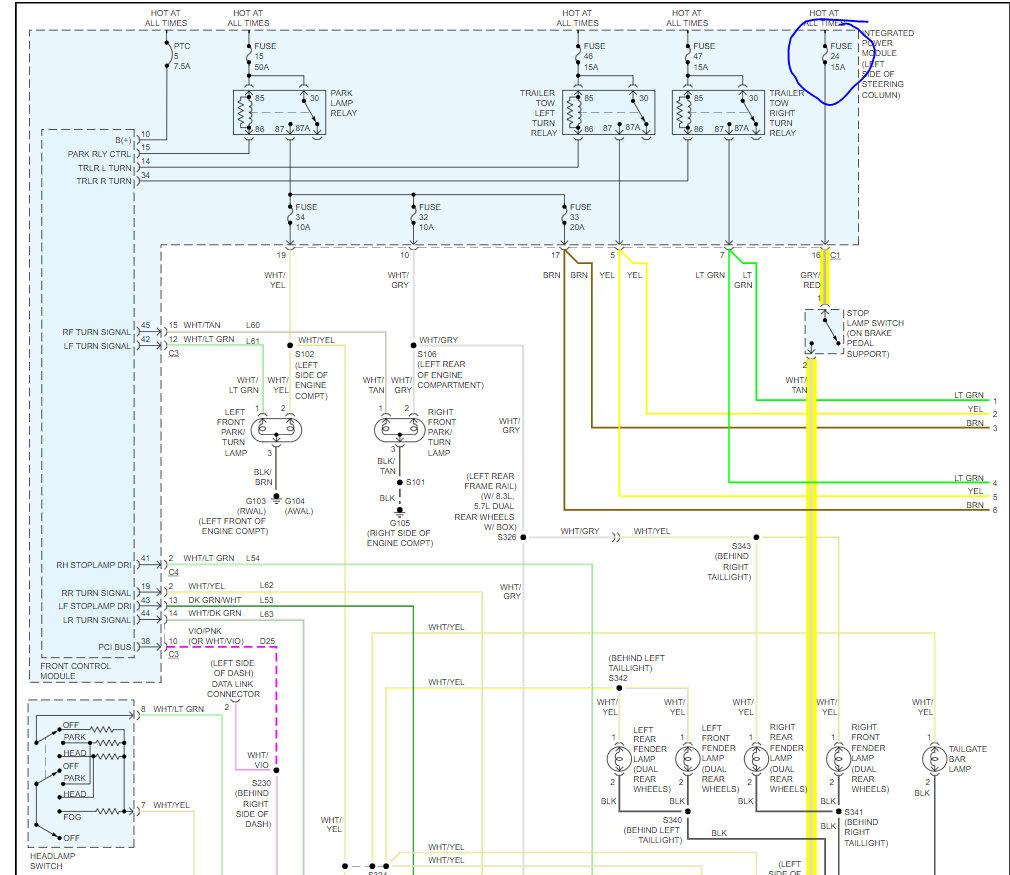Click the 'BLK/TAN' wire label
The image size is (1010, 875).
(x=386, y=466)
